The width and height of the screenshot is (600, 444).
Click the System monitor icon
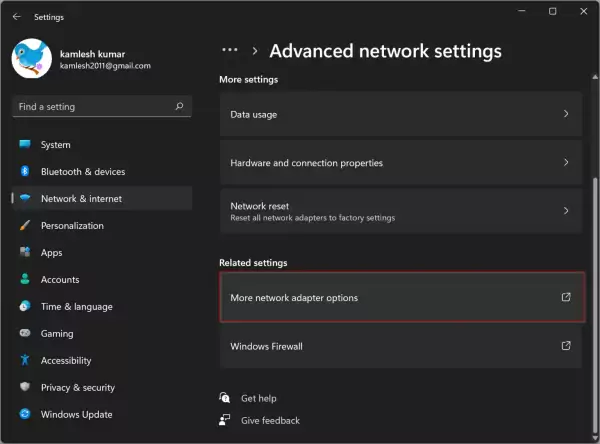point(25,144)
